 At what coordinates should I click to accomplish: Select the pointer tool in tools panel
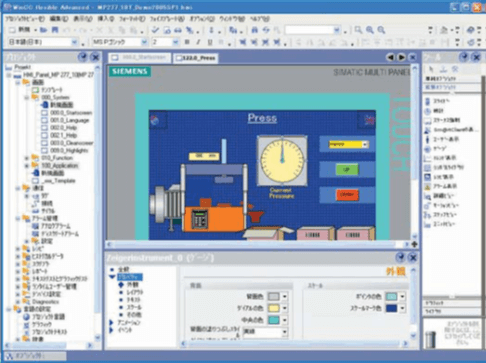tap(431, 69)
